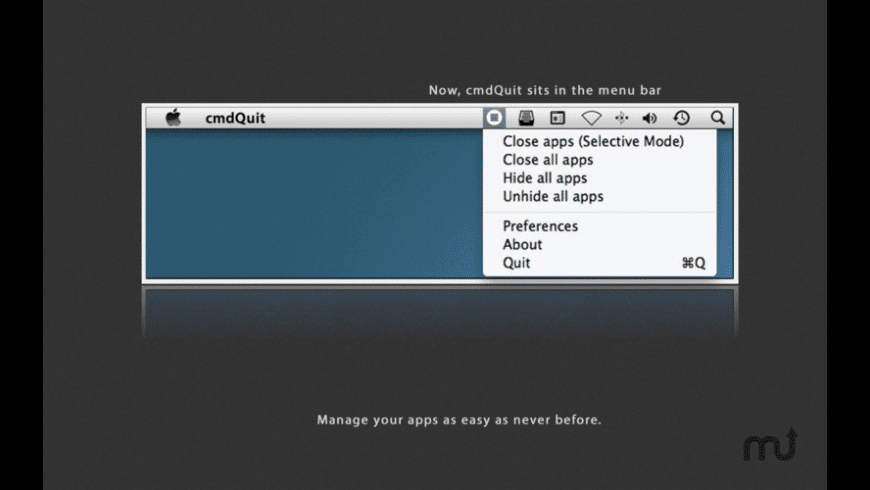Choose Close apps (Selective Mode)

pyautogui.click(x=599, y=142)
